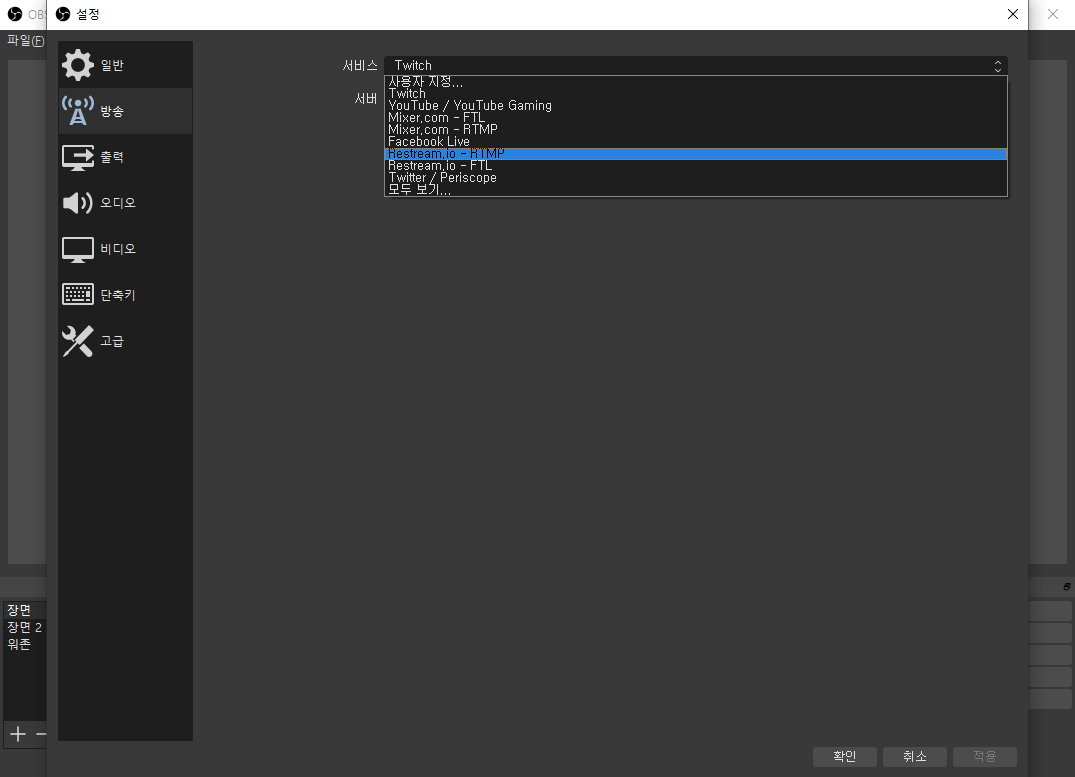Click the 고급 label in the sidebar
This screenshot has height=777, width=1075.
112,341
